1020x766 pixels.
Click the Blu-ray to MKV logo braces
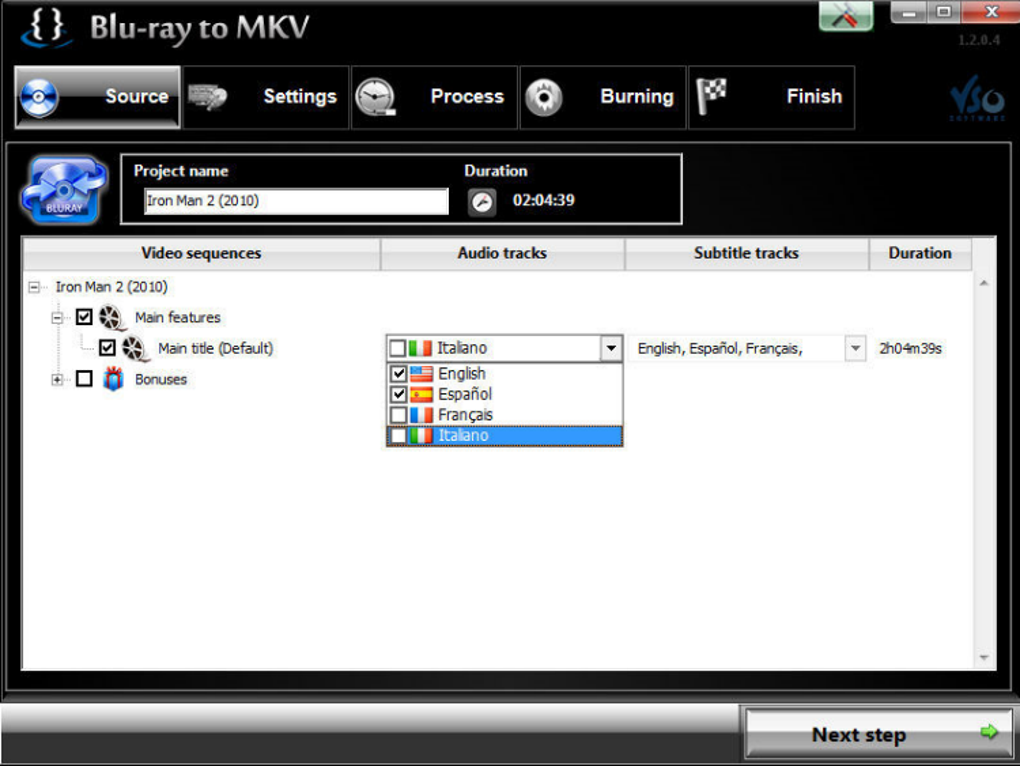(46, 27)
